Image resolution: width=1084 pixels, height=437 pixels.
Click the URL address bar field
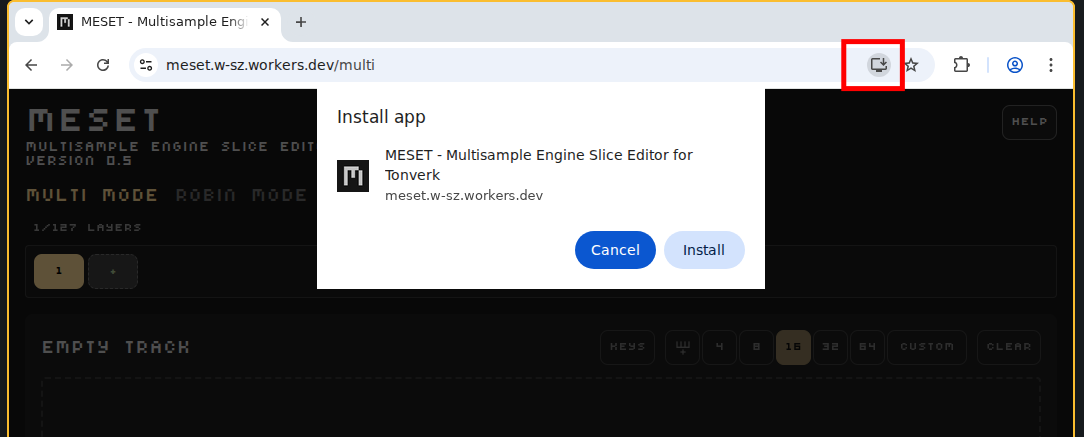500,65
